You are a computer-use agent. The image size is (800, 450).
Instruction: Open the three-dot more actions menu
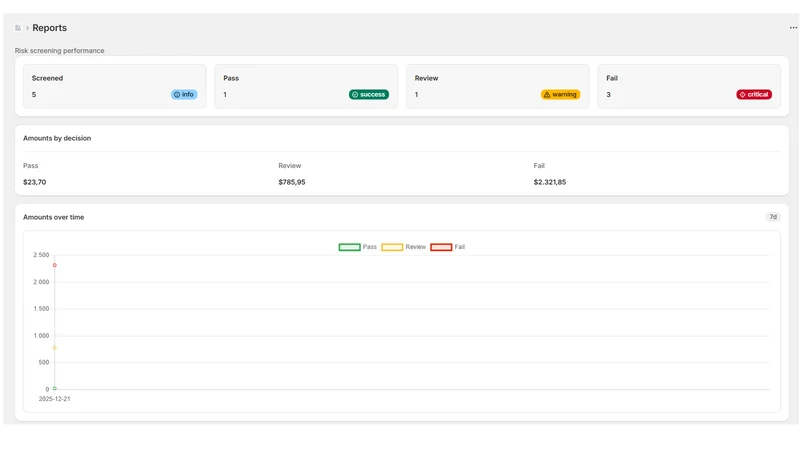(793, 28)
